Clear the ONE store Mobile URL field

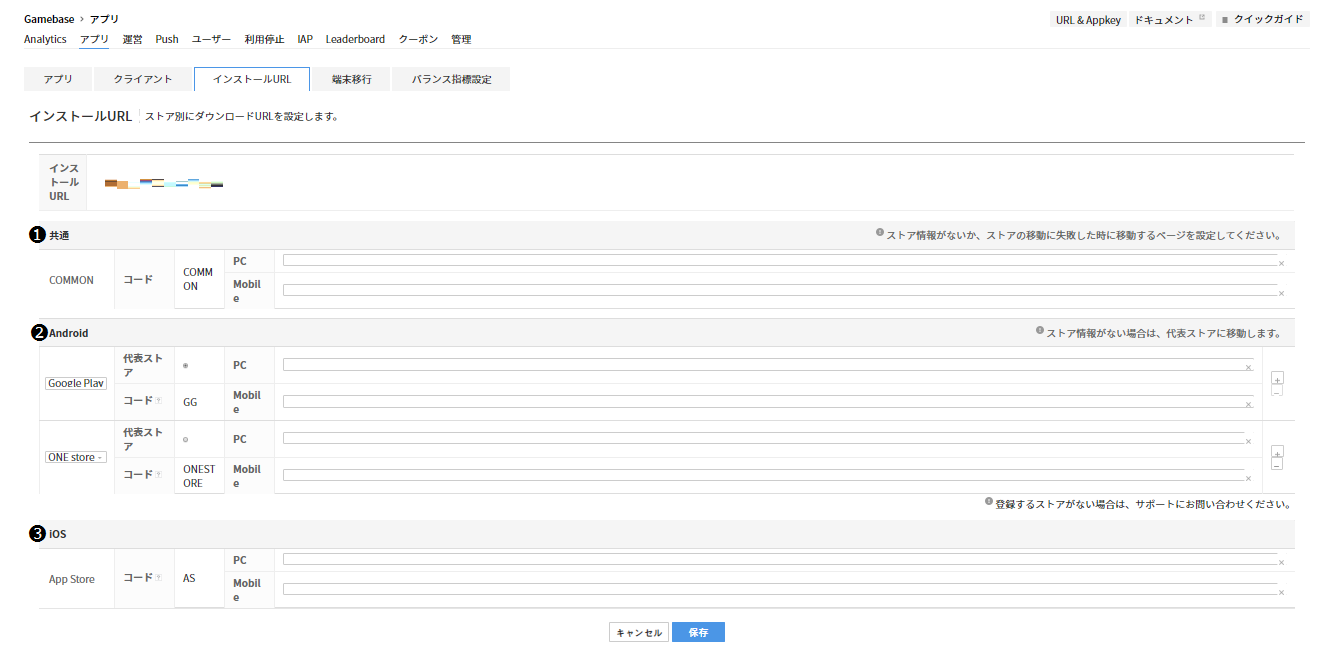[1248, 479]
